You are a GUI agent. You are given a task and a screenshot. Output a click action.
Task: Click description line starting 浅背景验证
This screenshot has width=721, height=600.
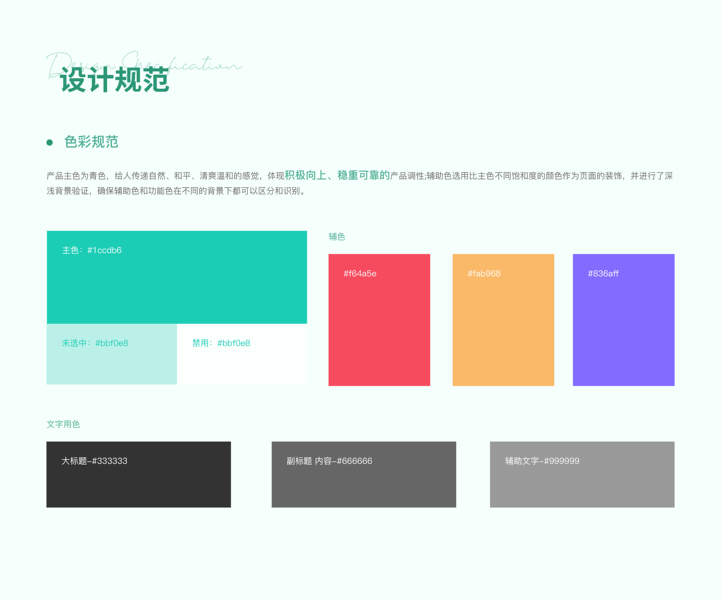tap(176, 191)
